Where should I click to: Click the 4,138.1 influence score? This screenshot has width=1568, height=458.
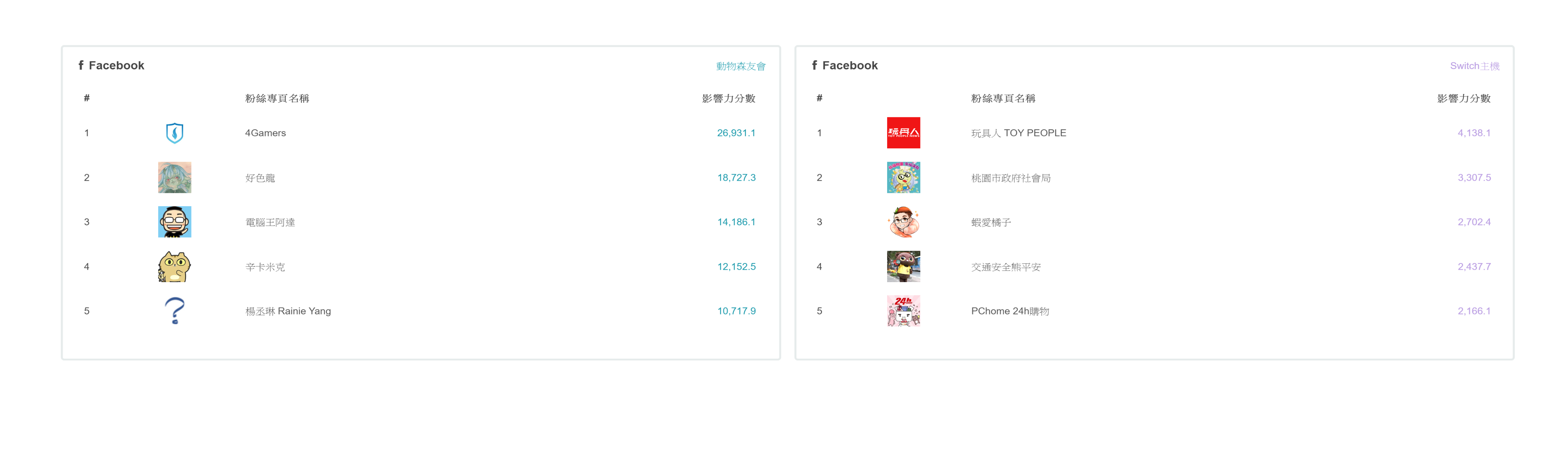[1473, 133]
